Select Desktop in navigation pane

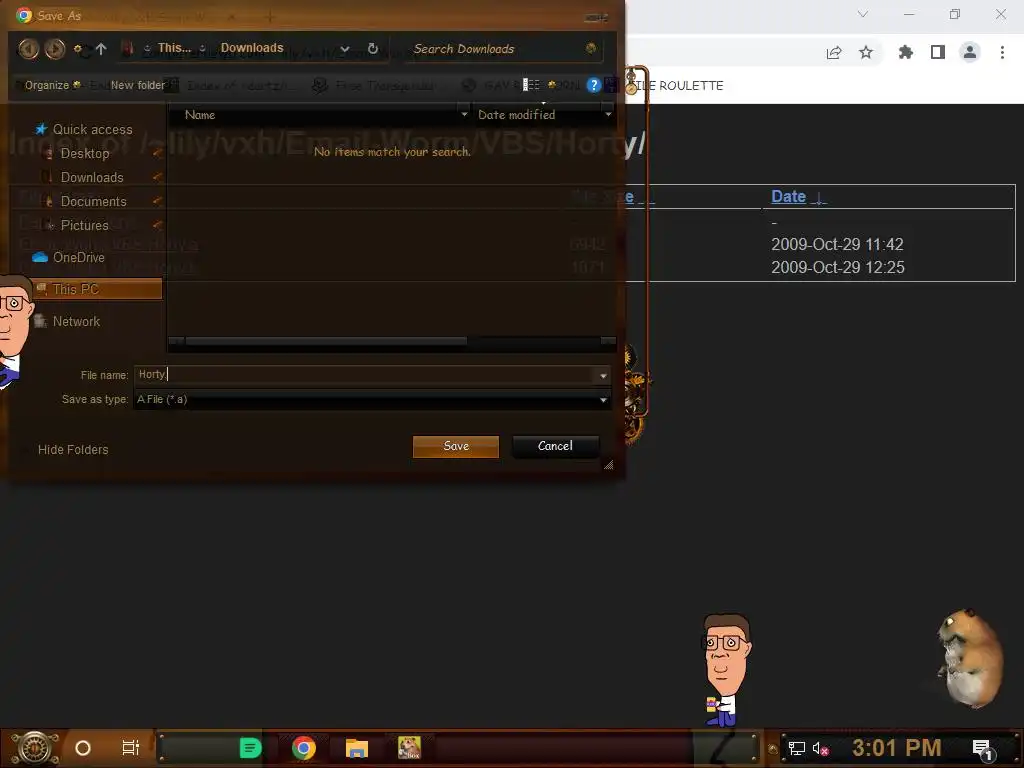pyautogui.click(x=85, y=153)
